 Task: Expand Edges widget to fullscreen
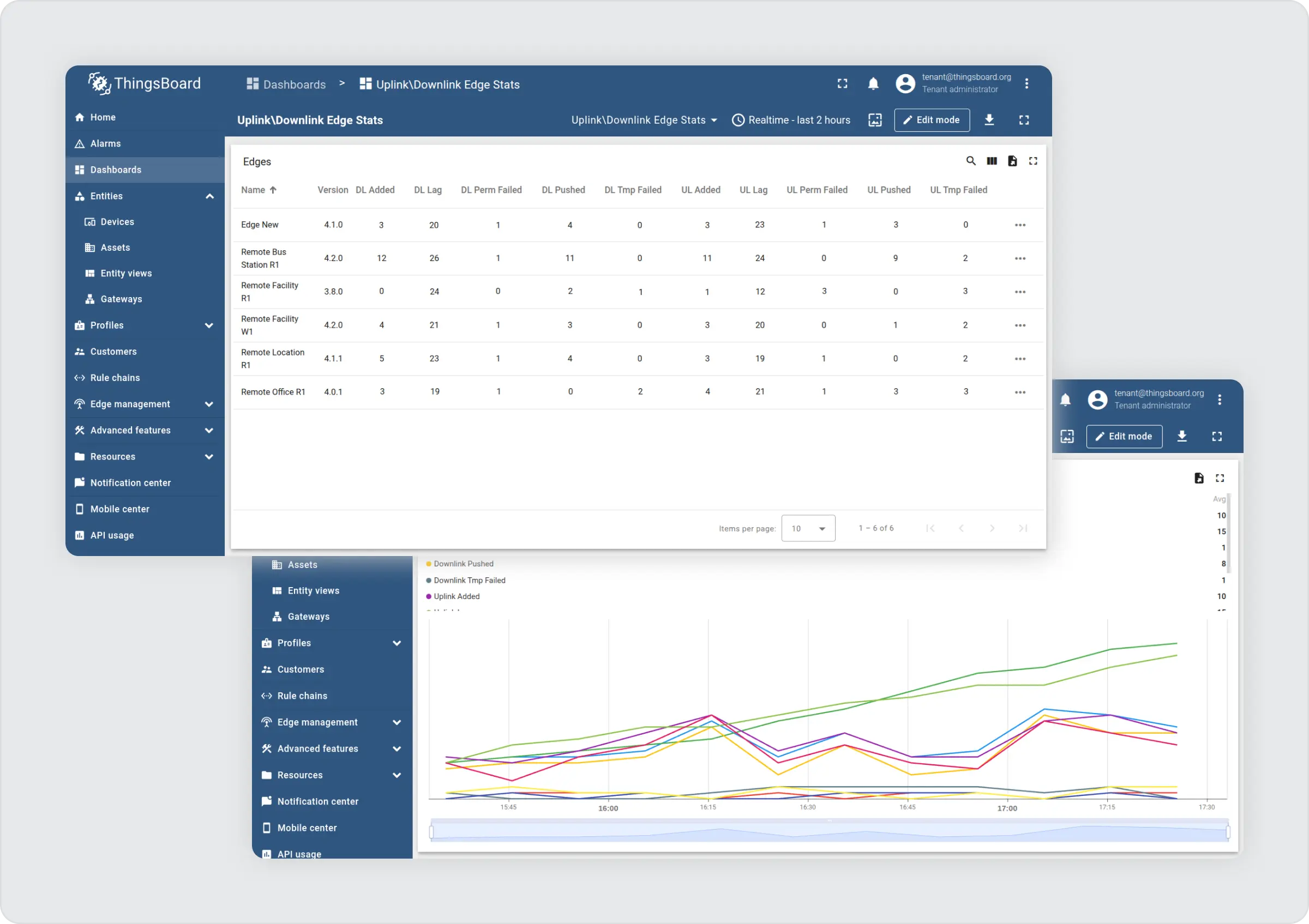(x=1032, y=161)
